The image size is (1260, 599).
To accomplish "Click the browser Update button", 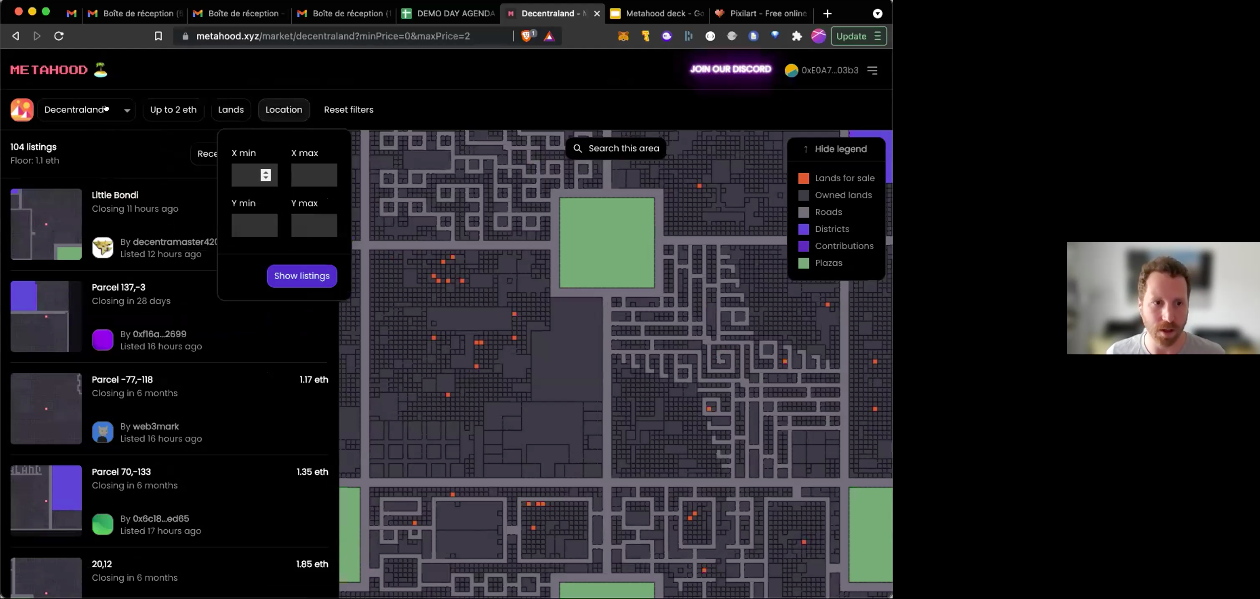I will [859, 36].
